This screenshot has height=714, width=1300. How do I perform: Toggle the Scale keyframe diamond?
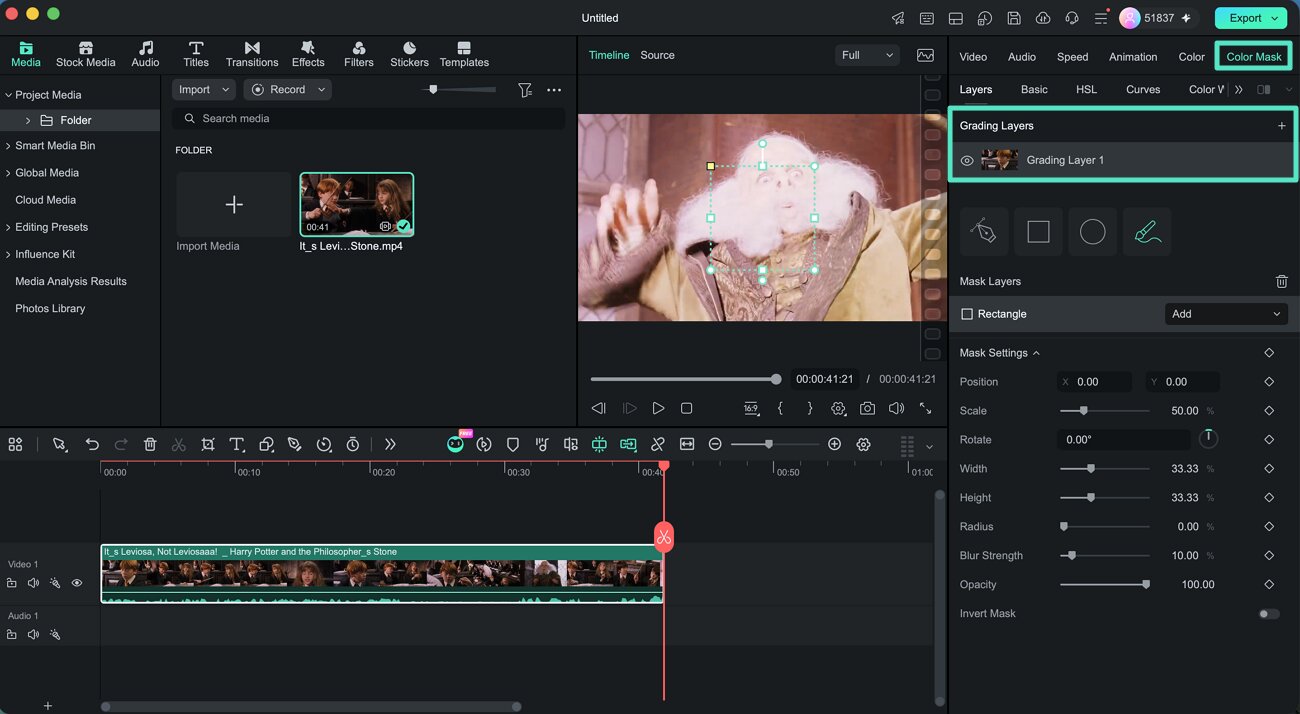click(1269, 411)
